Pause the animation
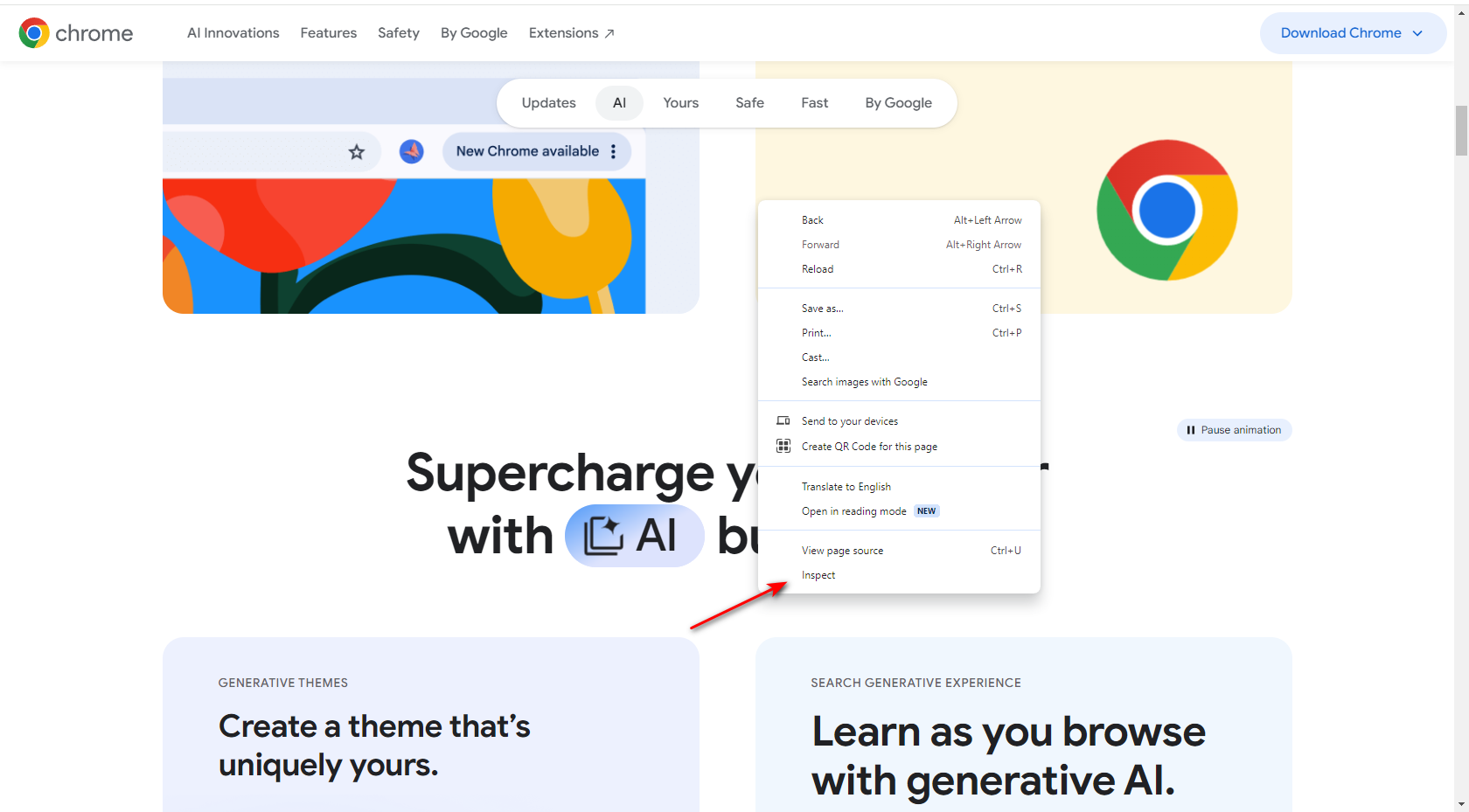 pos(1234,430)
